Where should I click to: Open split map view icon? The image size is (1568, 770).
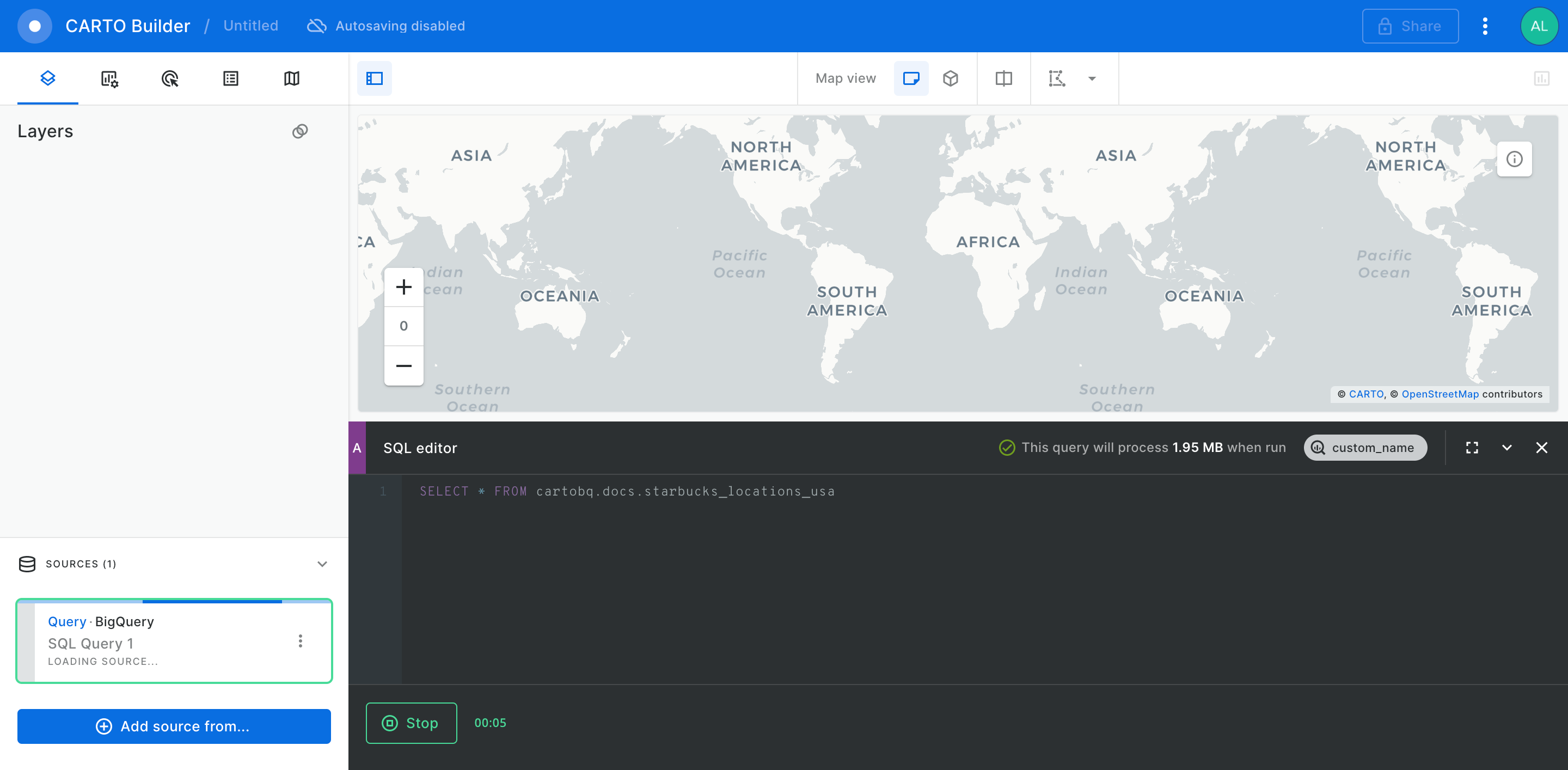(x=1003, y=78)
